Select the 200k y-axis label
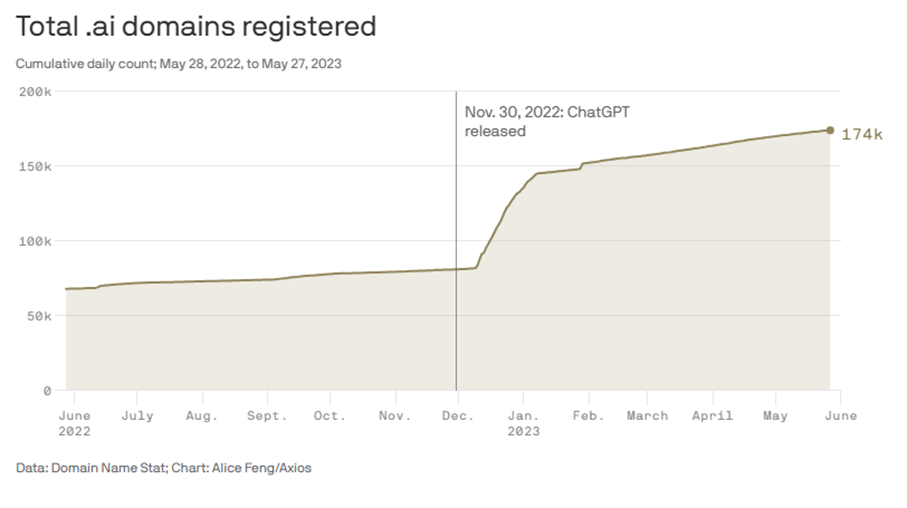This screenshot has width=907, height=508. coord(36,92)
